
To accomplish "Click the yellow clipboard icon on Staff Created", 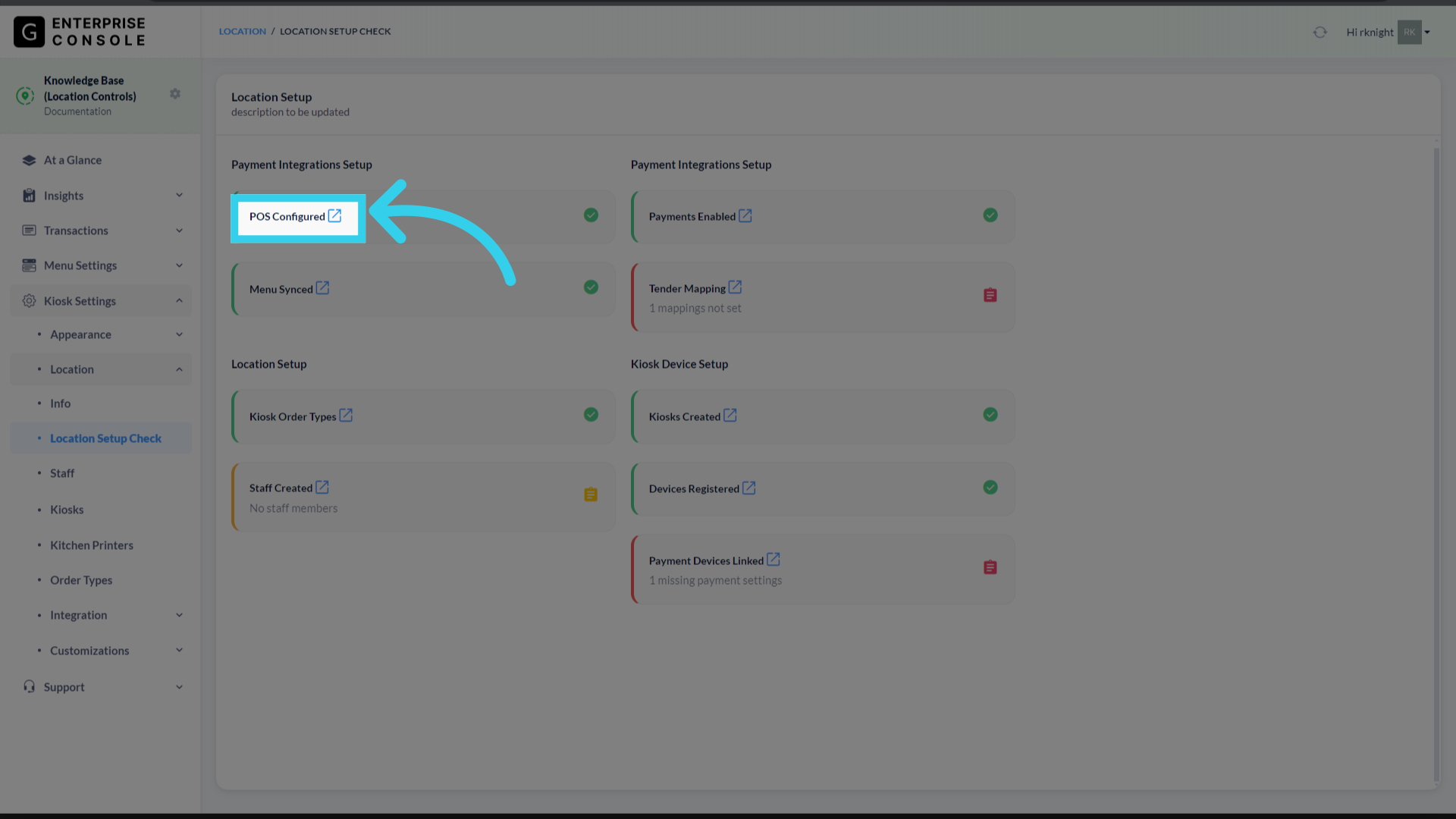I will (x=591, y=494).
